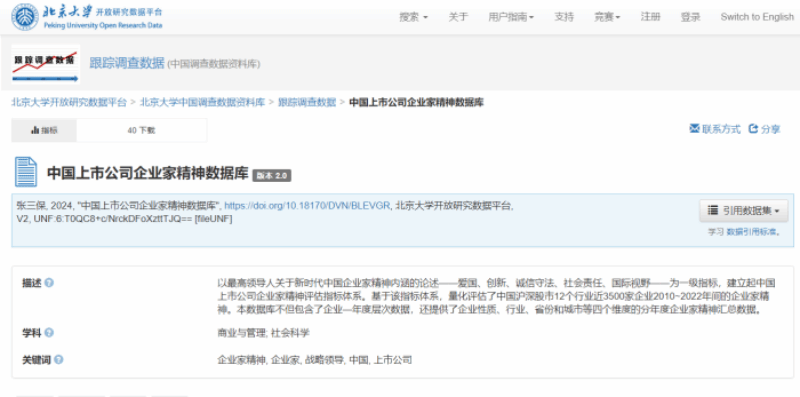Click the help icon beside 学科
Screen dimensions: 800x397
tap(49, 333)
